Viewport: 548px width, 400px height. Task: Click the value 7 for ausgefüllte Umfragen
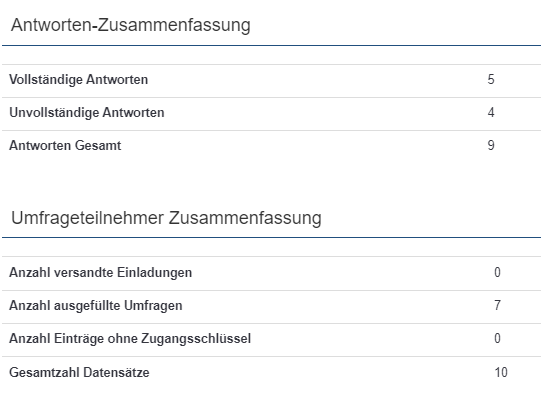(x=497, y=305)
